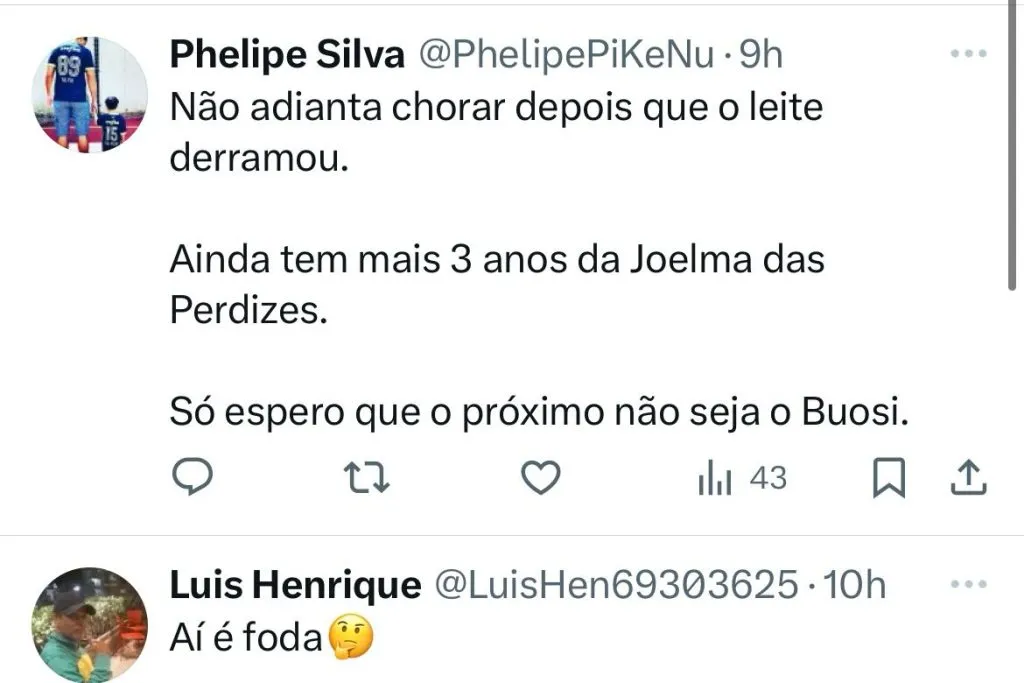
Task: Open Phelipe Silva's profile picture
Action: [x=90, y=95]
